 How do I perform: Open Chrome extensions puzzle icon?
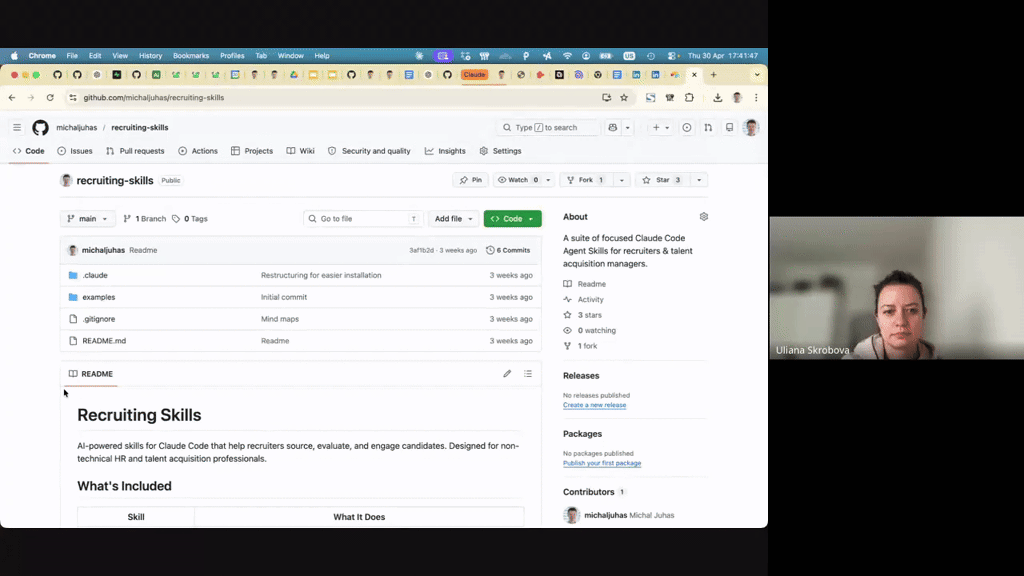click(x=689, y=97)
